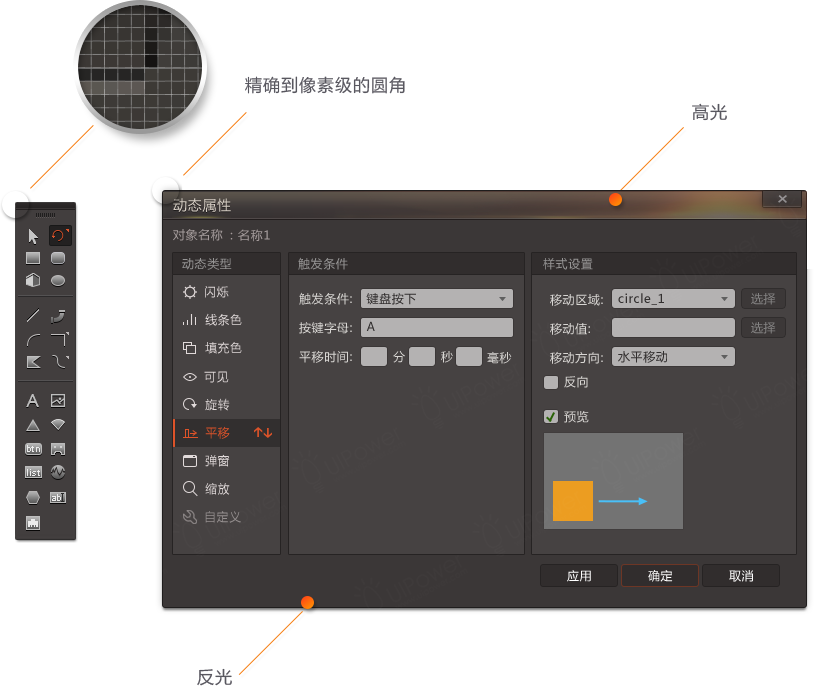The image size is (814, 686).
Task: Select the polygon flag shape tool
Action: click(x=33, y=362)
